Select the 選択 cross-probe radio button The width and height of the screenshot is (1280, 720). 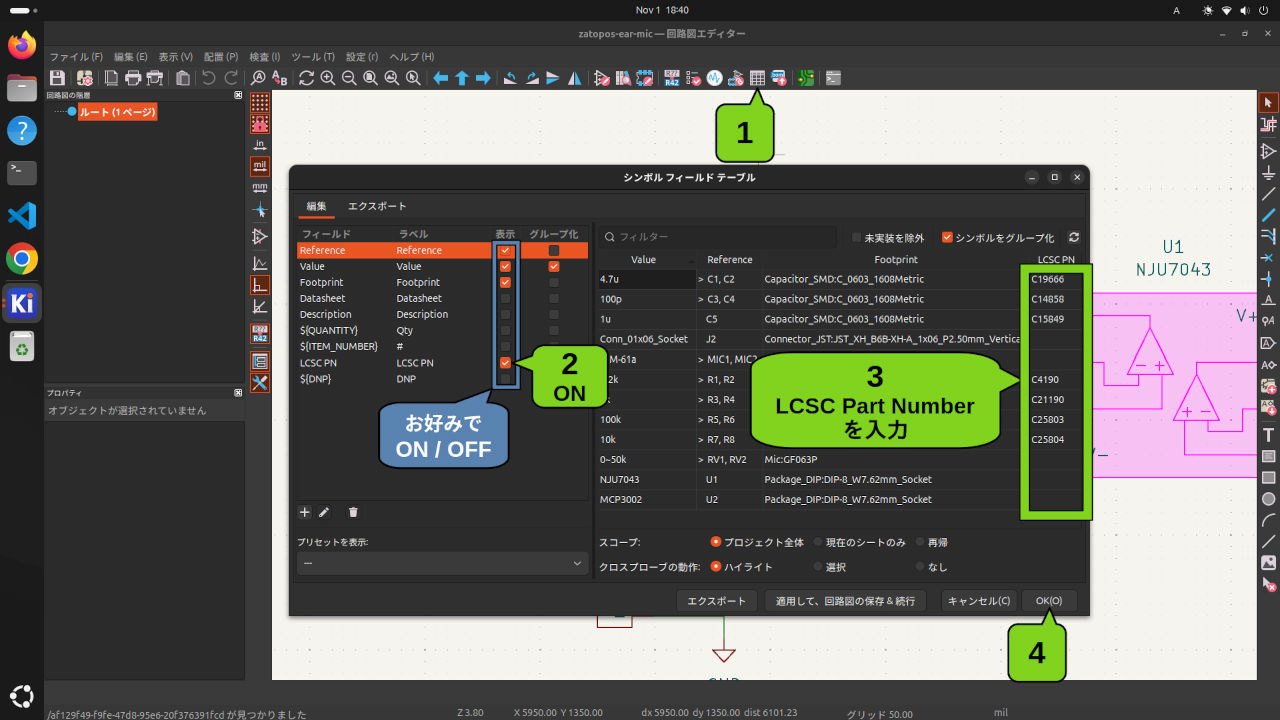click(818, 567)
